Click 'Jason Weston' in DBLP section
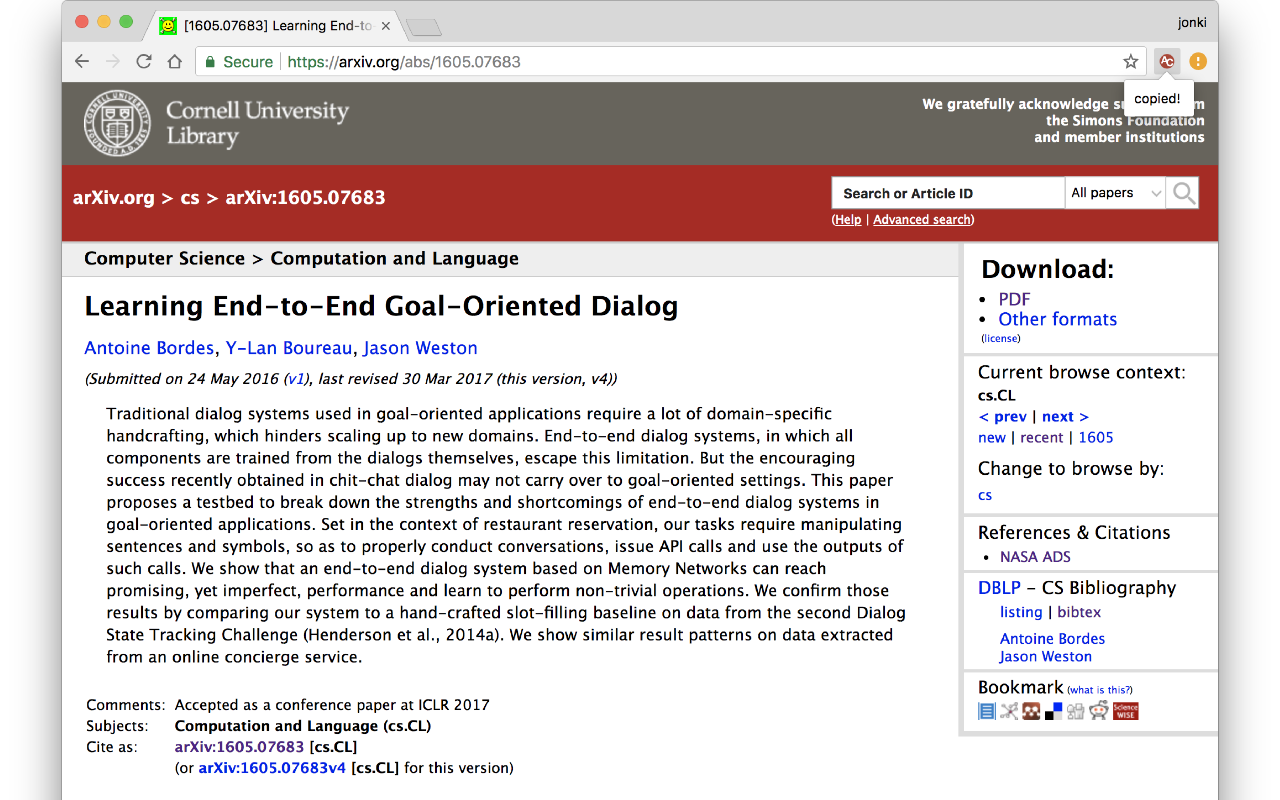 [1046, 656]
